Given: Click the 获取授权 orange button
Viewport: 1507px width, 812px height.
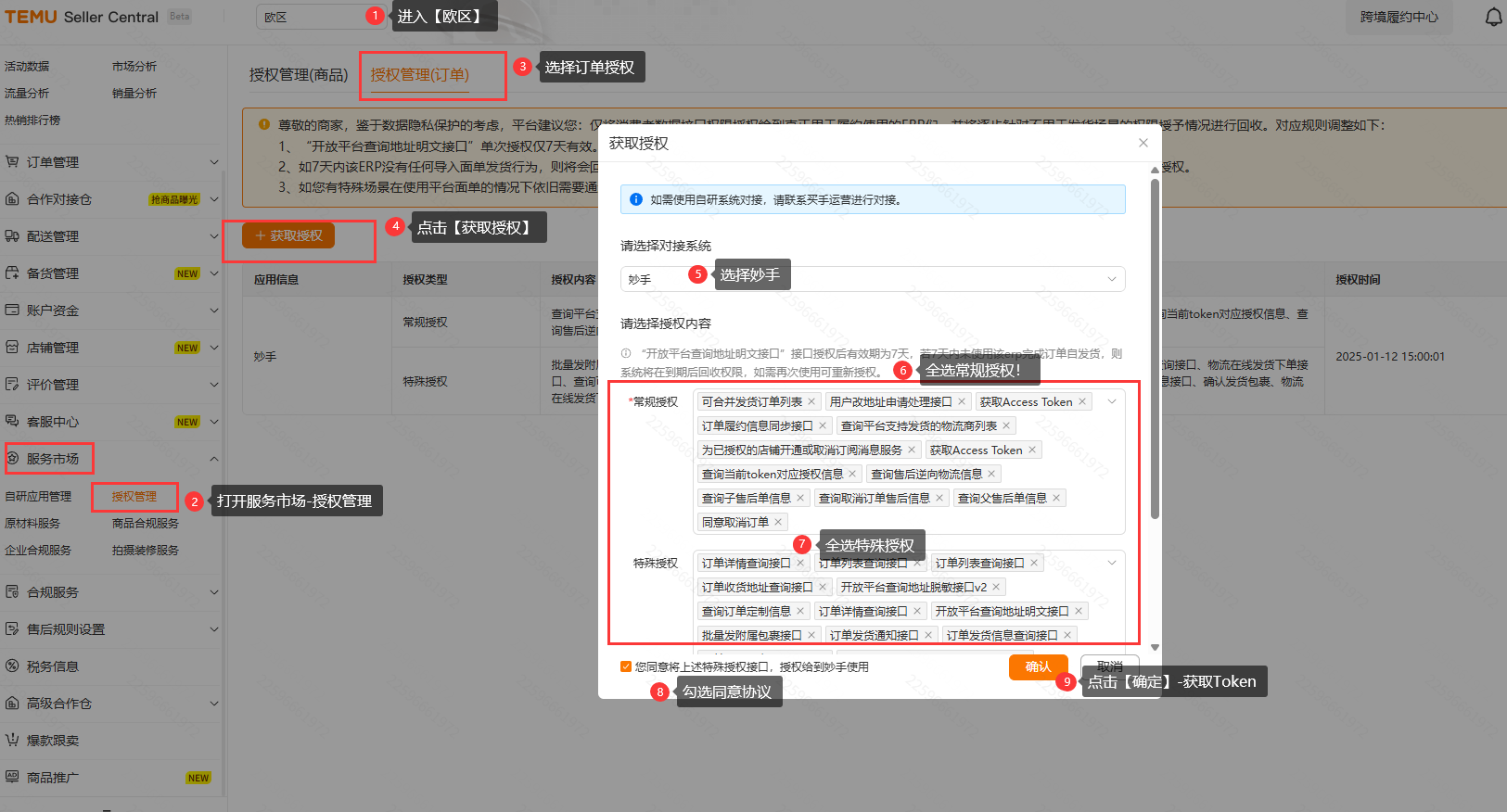Looking at the screenshot, I should point(288,235).
